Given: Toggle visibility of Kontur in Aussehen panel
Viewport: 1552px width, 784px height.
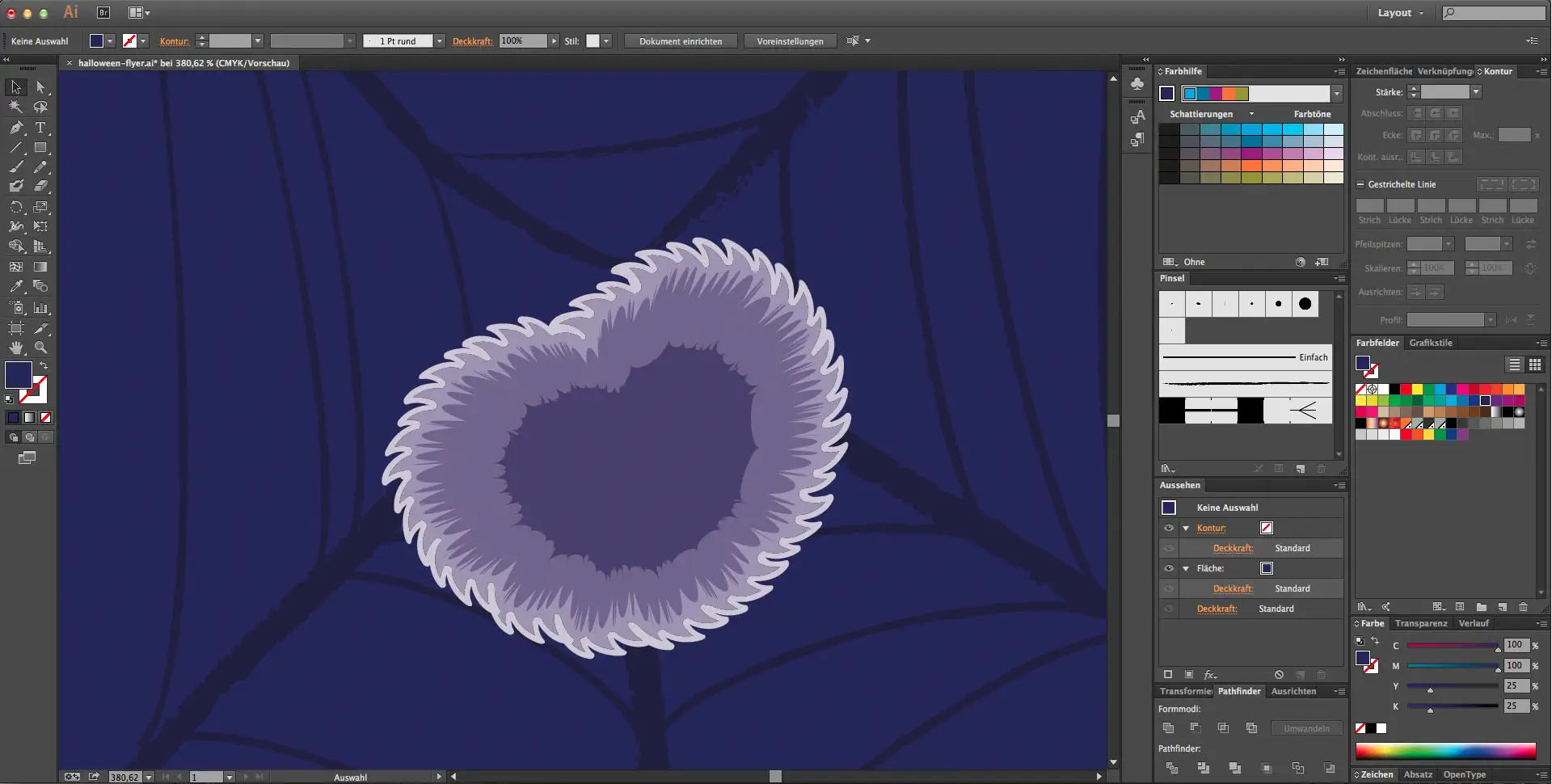Looking at the screenshot, I should (x=1168, y=528).
